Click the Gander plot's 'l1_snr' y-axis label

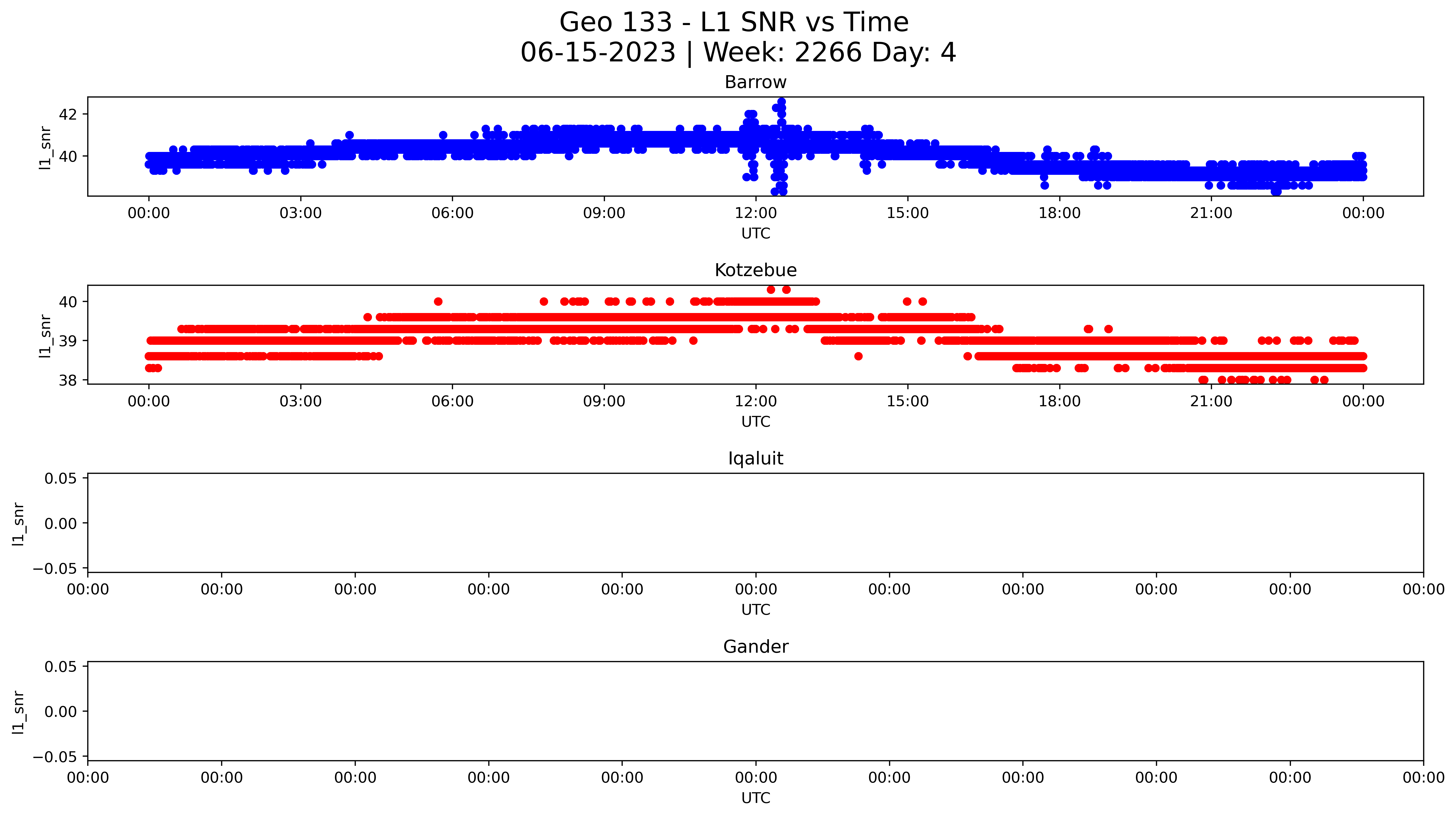click(x=19, y=712)
